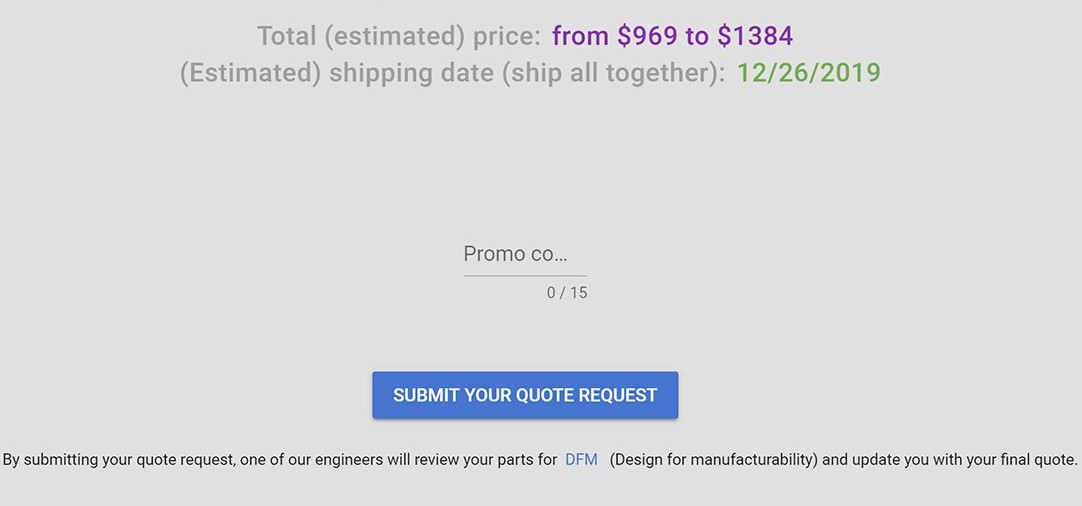Click the underline beneath the Promo code field
The image size is (1082, 506).
pos(524,275)
